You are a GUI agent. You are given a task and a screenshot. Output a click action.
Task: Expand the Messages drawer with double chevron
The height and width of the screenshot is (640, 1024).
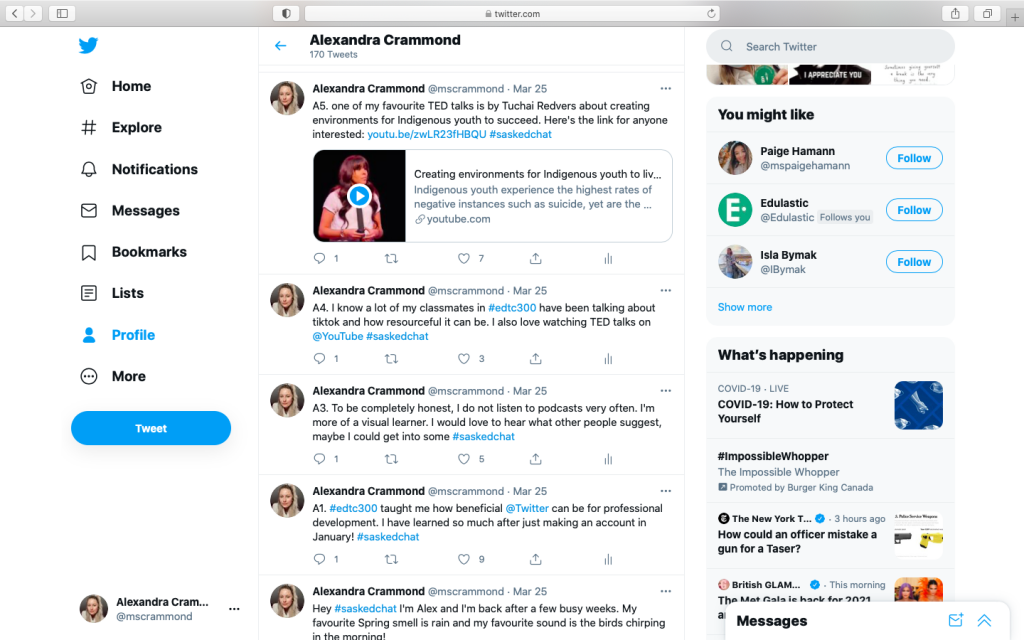click(984, 620)
